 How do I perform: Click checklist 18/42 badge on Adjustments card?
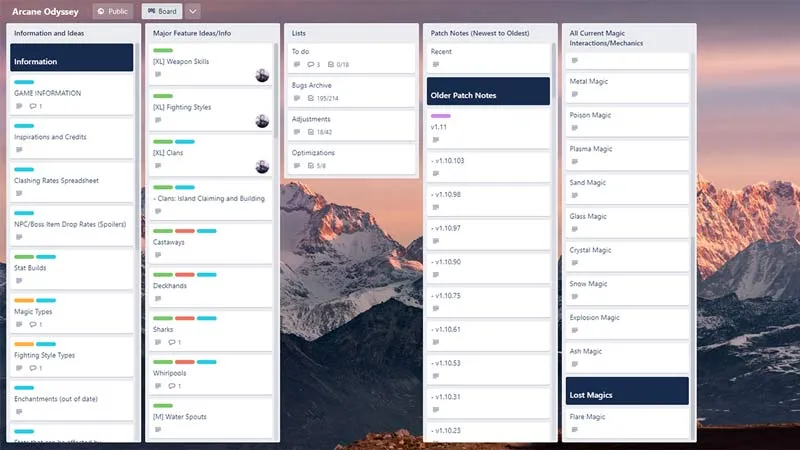[x=319, y=132]
